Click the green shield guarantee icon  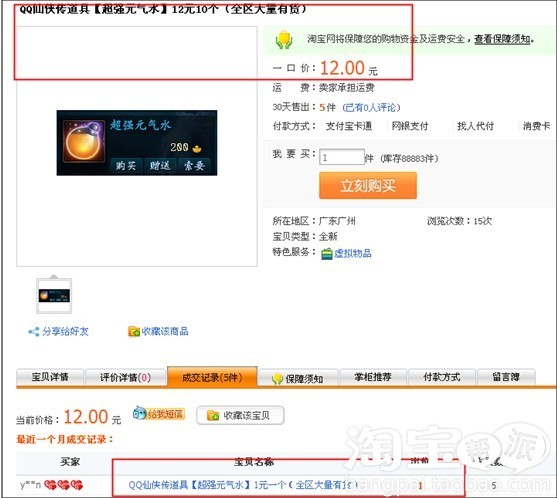coord(284,40)
